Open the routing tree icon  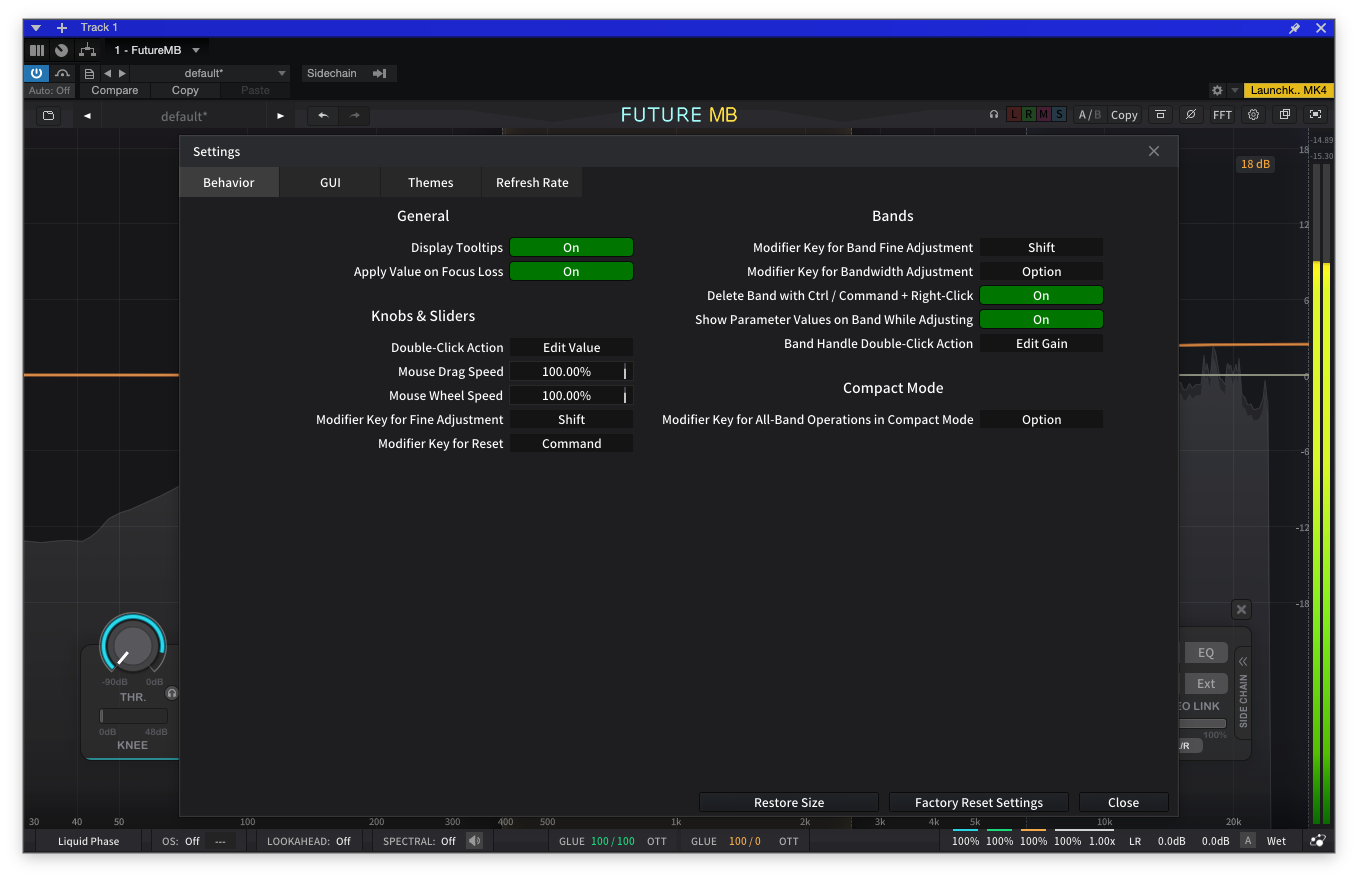click(x=87, y=50)
